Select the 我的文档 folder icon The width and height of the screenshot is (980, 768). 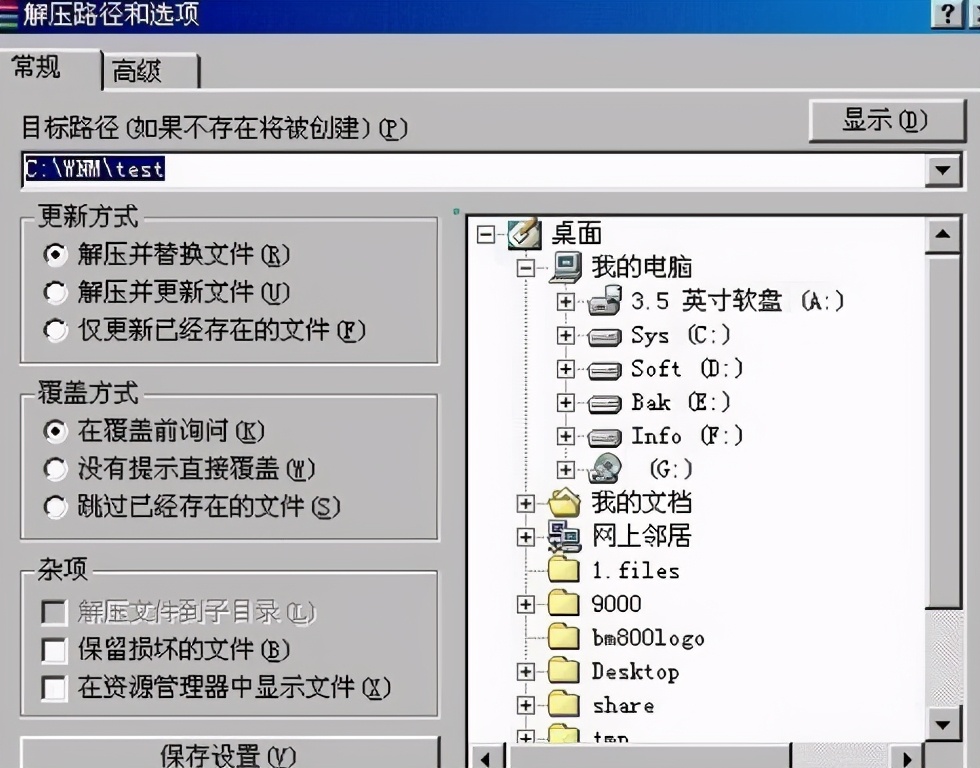point(564,502)
